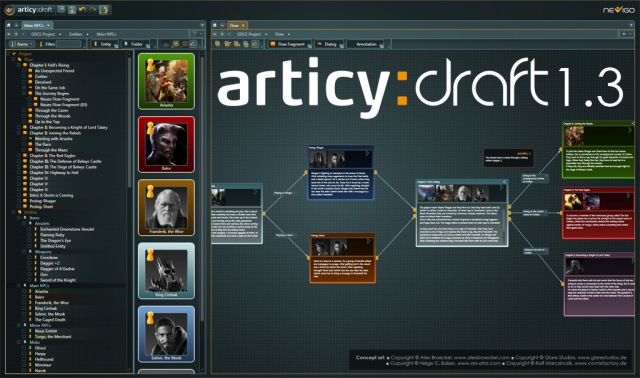The height and width of the screenshot is (378, 640).
Task: Collapse the Entities tree node
Action: click(x=13, y=212)
